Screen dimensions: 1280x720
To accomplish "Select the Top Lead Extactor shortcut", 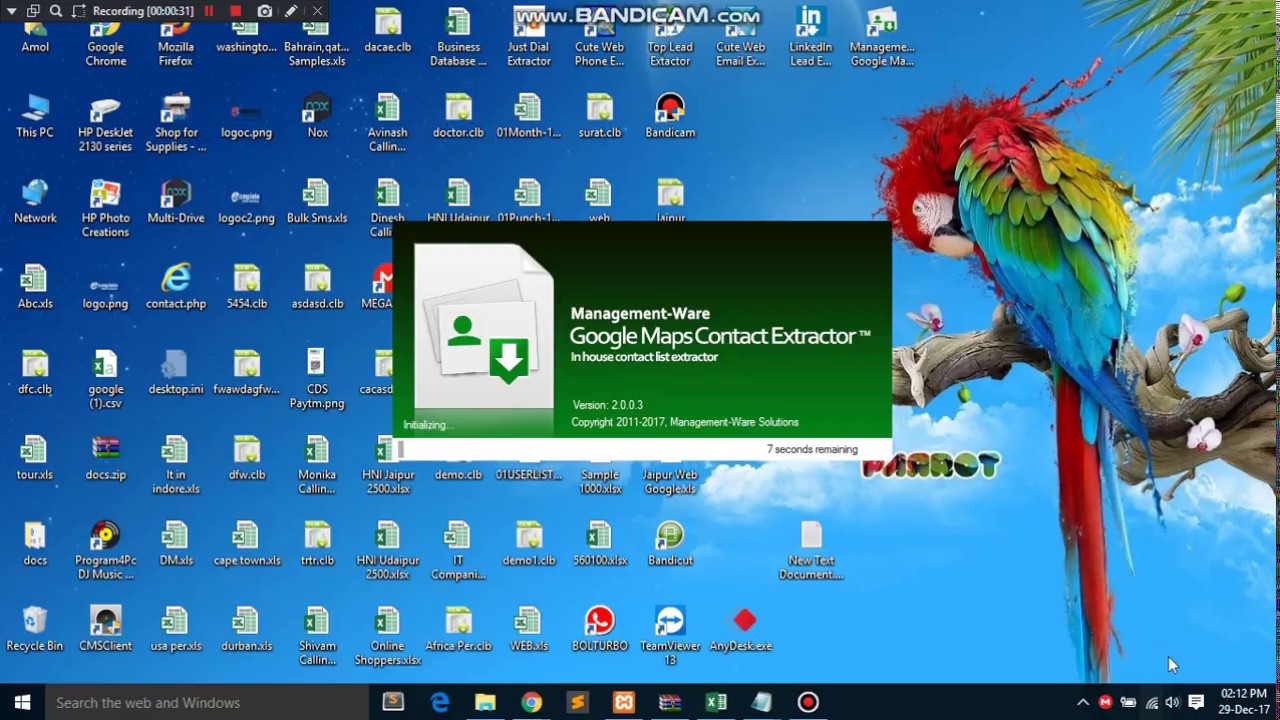I will (670, 38).
